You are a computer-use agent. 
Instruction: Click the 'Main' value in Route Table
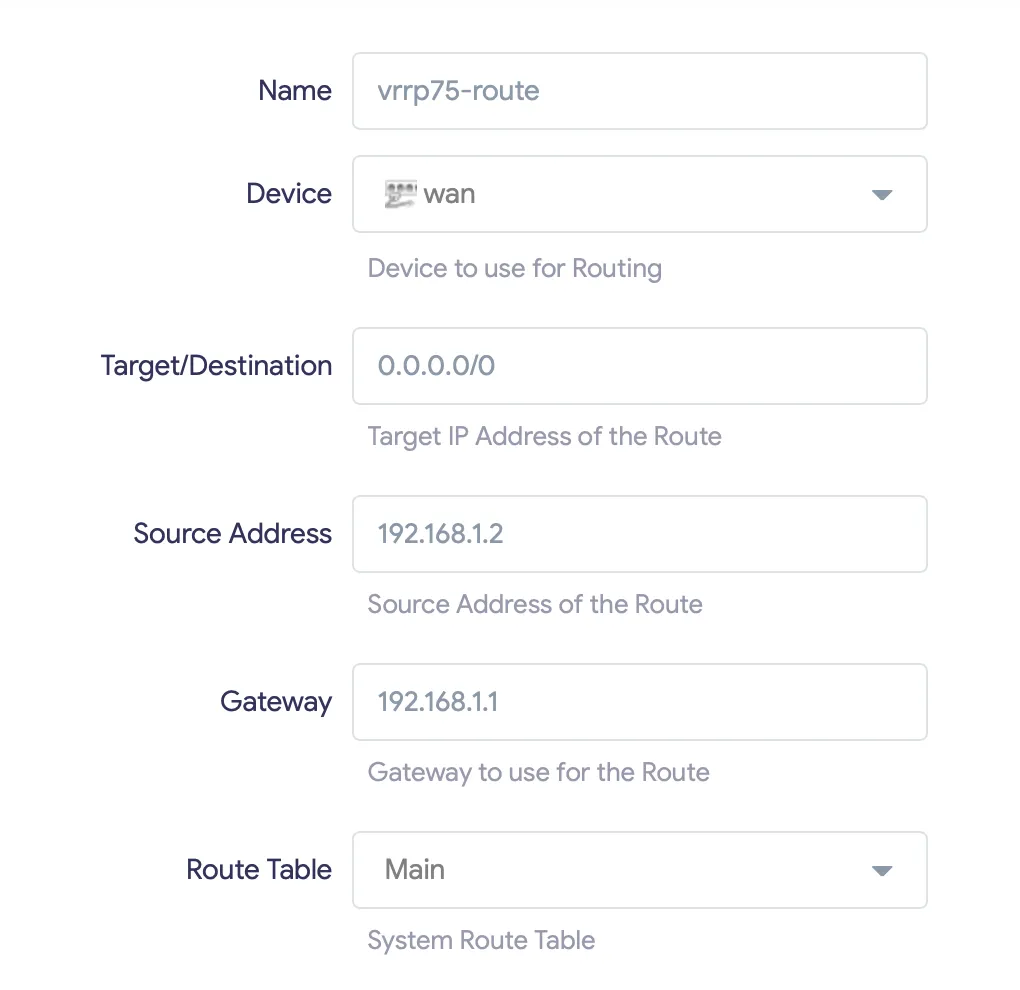(x=415, y=870)
